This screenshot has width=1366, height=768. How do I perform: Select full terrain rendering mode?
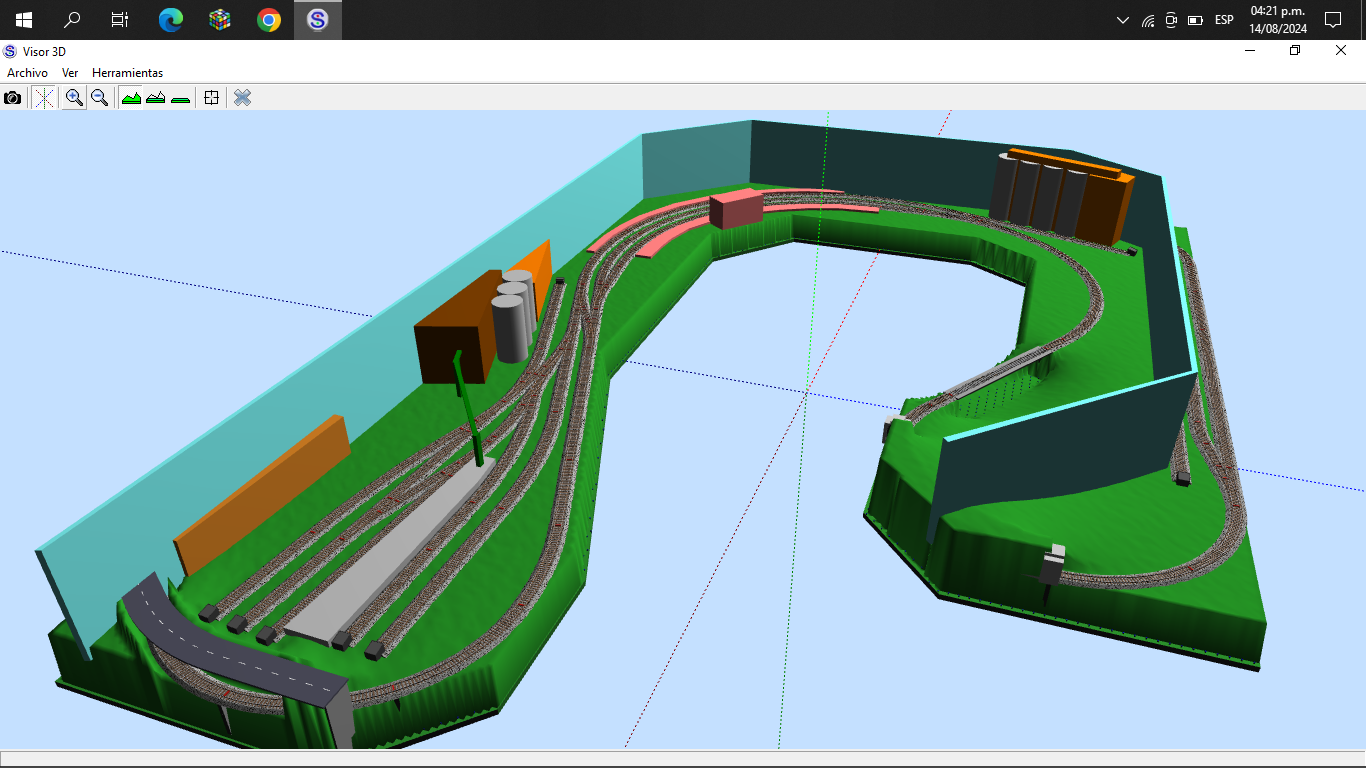click(x=131, y=97)
